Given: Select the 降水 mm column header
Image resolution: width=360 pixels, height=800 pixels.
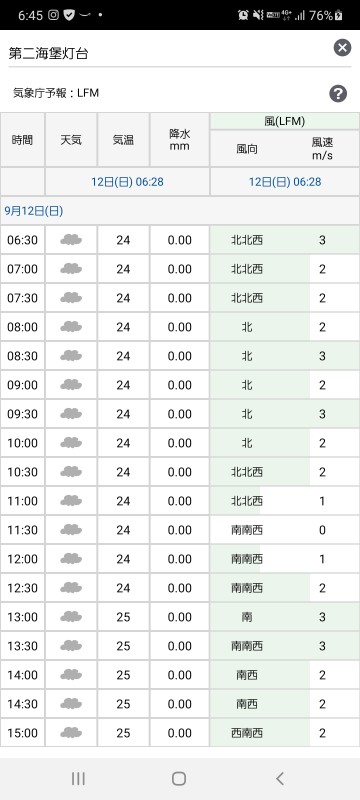Looking at the screenshot, I should tap(179, 140).
